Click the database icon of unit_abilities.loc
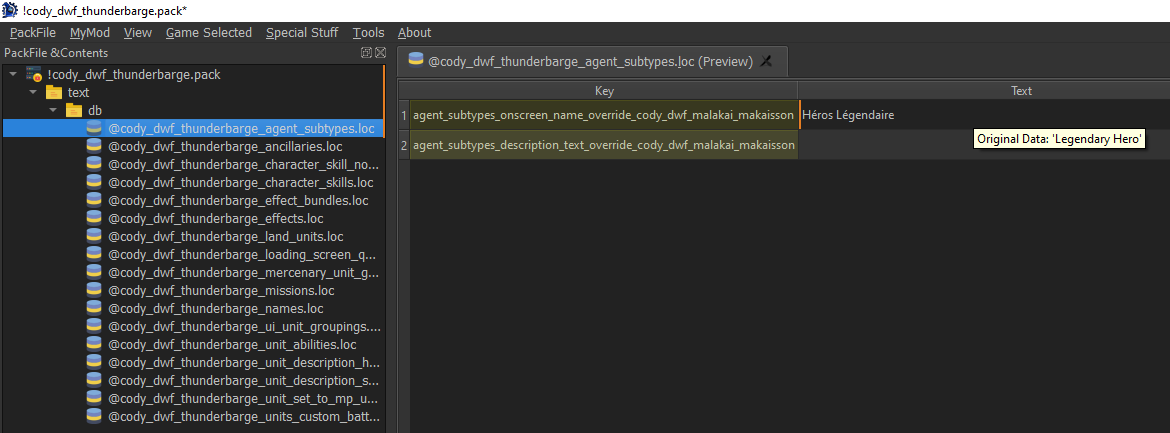Viewport: 1170px width, 433px height. 93,344
